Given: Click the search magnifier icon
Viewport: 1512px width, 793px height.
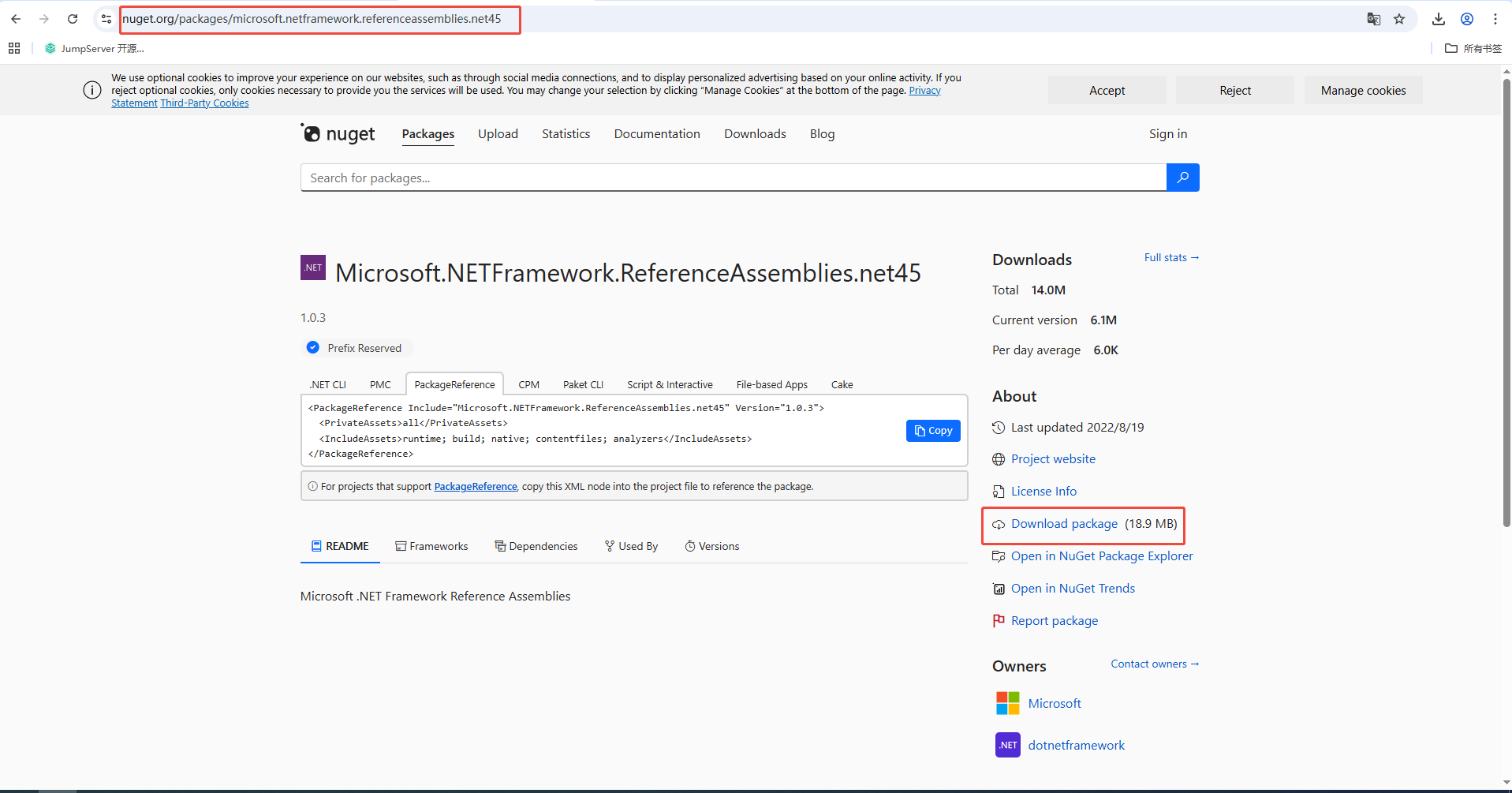Looking at the screenshot, I should 1182,177.
